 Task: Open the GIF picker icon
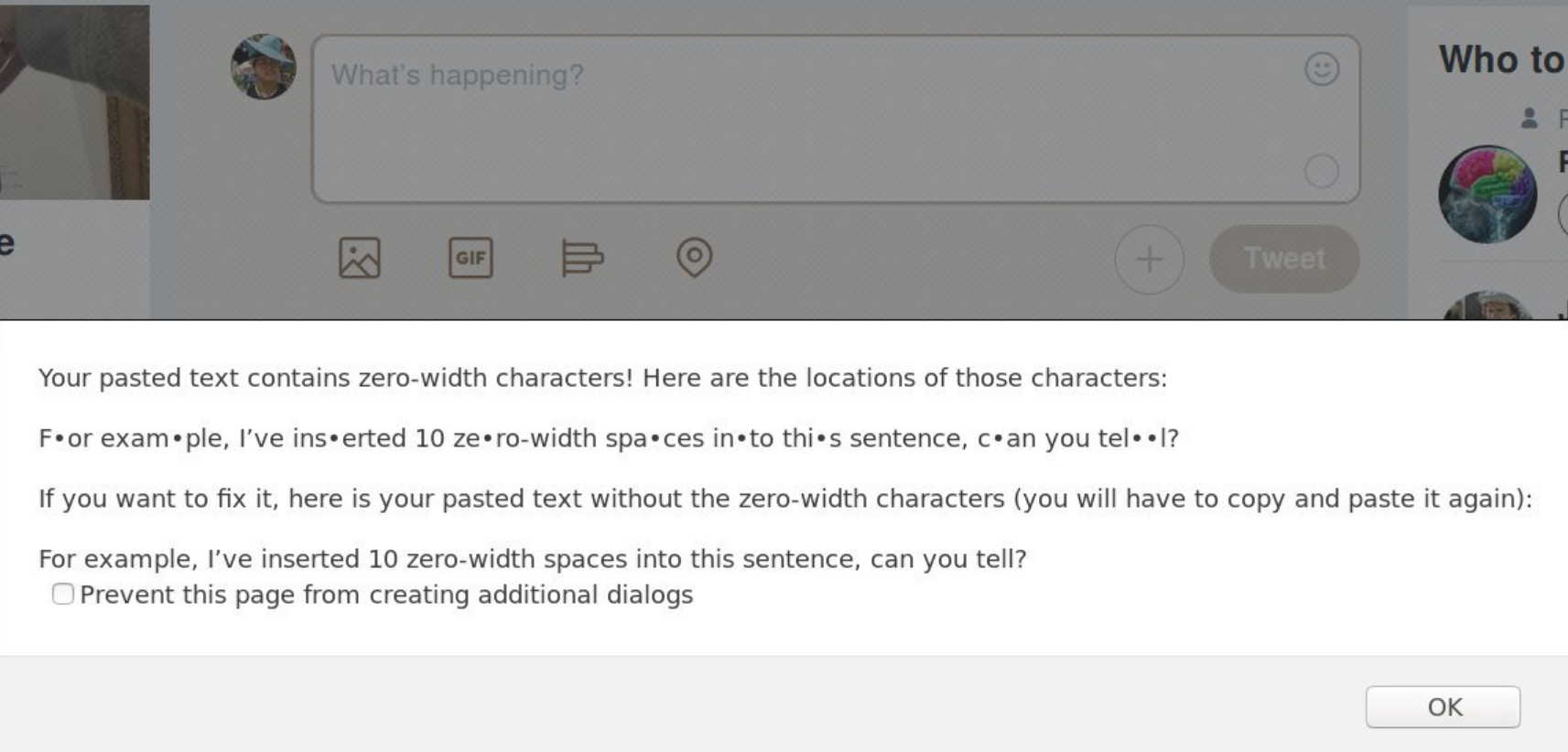coord(470,258)
